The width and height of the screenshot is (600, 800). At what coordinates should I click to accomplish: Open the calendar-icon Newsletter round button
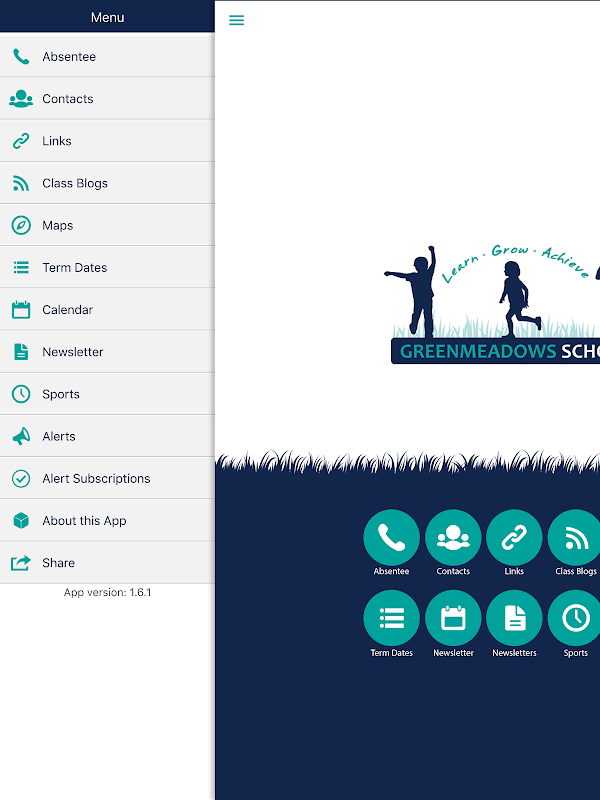click(453, 618)
